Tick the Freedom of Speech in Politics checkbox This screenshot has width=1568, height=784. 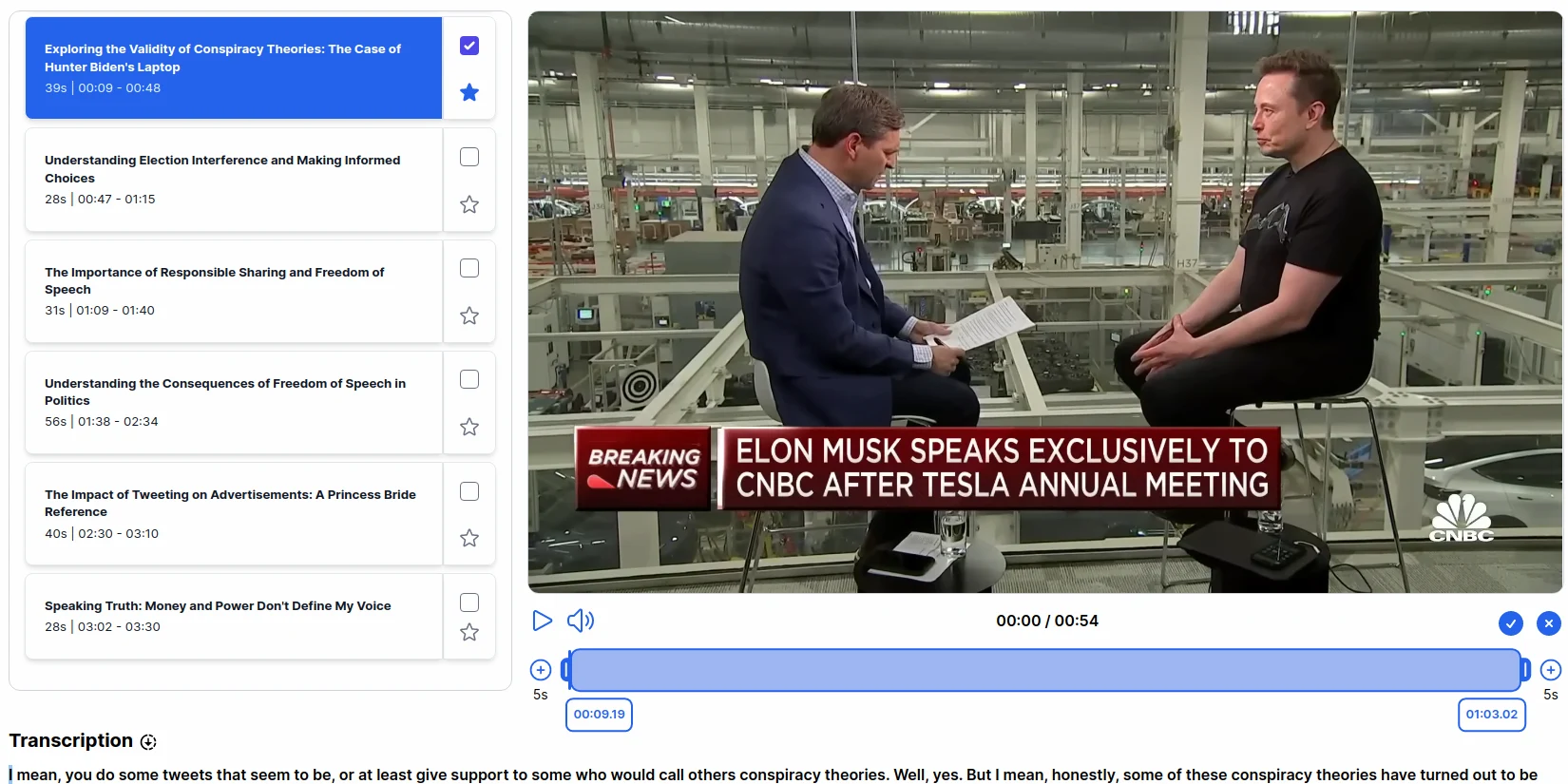pos(469,379)
